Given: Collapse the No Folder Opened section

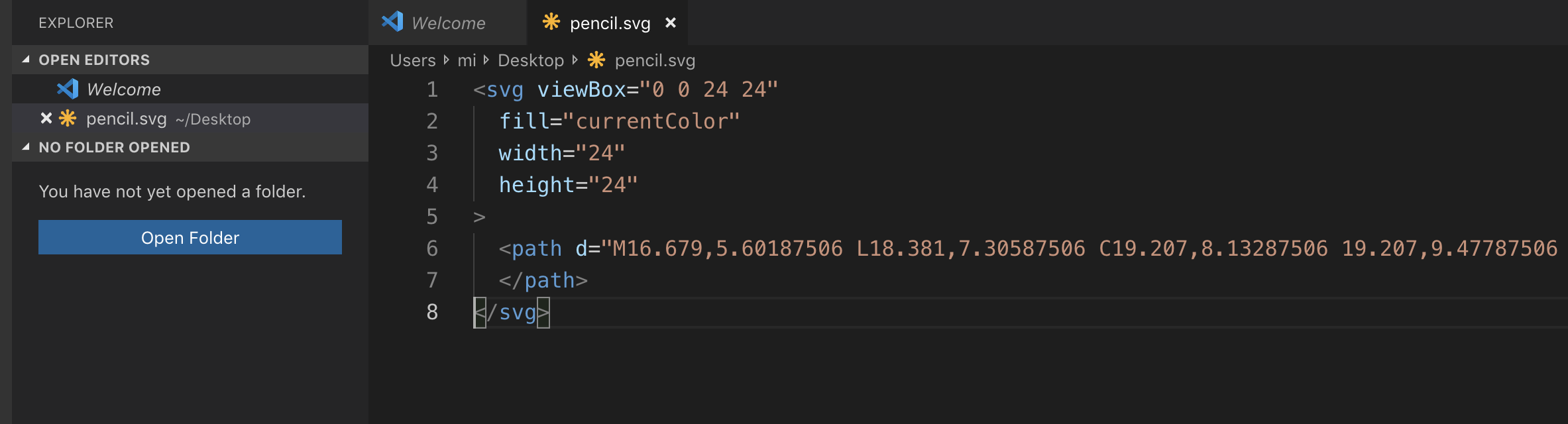Looking at the screenshot, I should [x=26, y=147].
